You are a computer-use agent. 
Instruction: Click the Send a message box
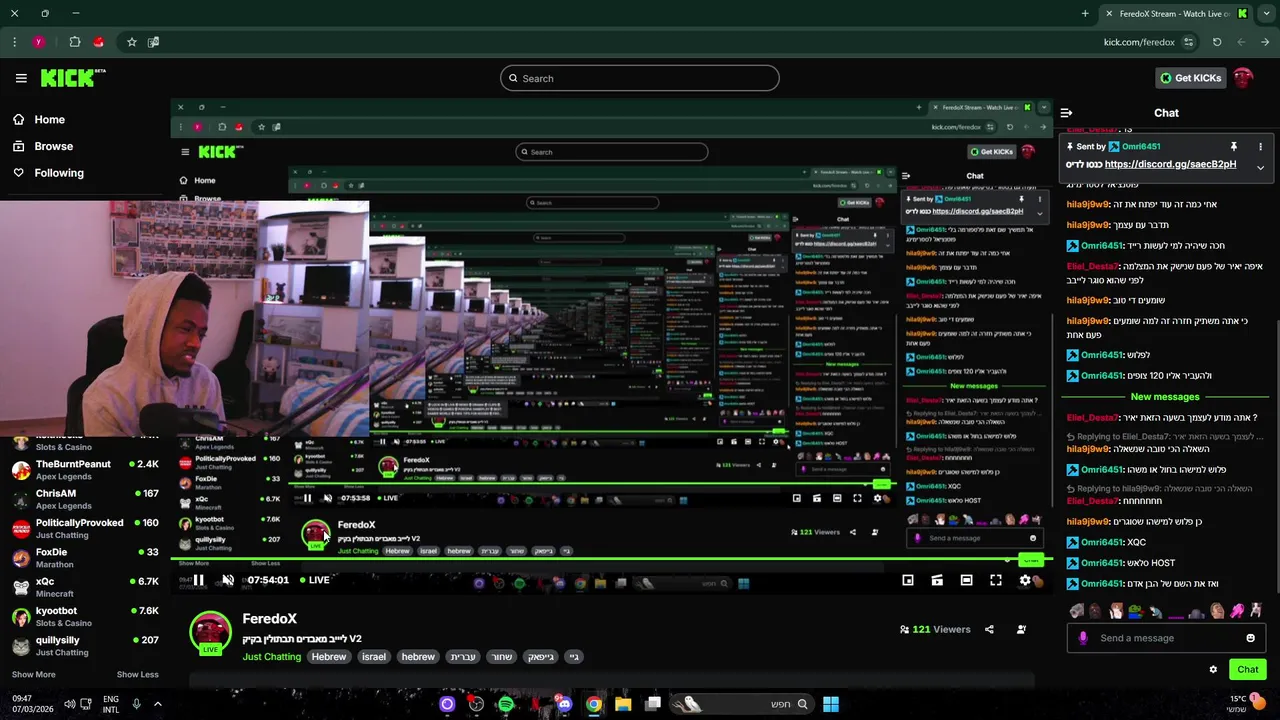click(1165, 638)
